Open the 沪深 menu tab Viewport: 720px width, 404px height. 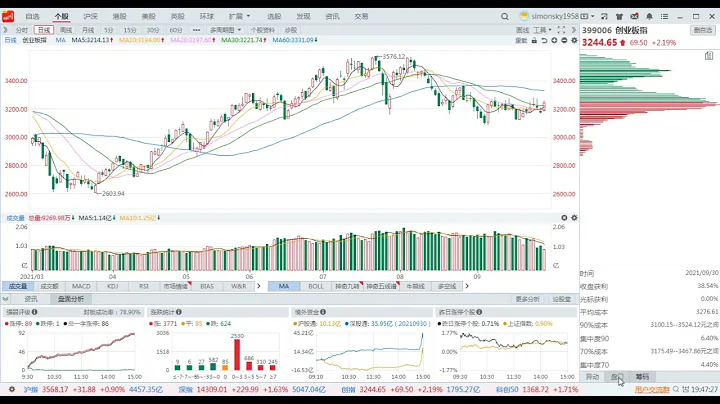click(x=90, y=17)
